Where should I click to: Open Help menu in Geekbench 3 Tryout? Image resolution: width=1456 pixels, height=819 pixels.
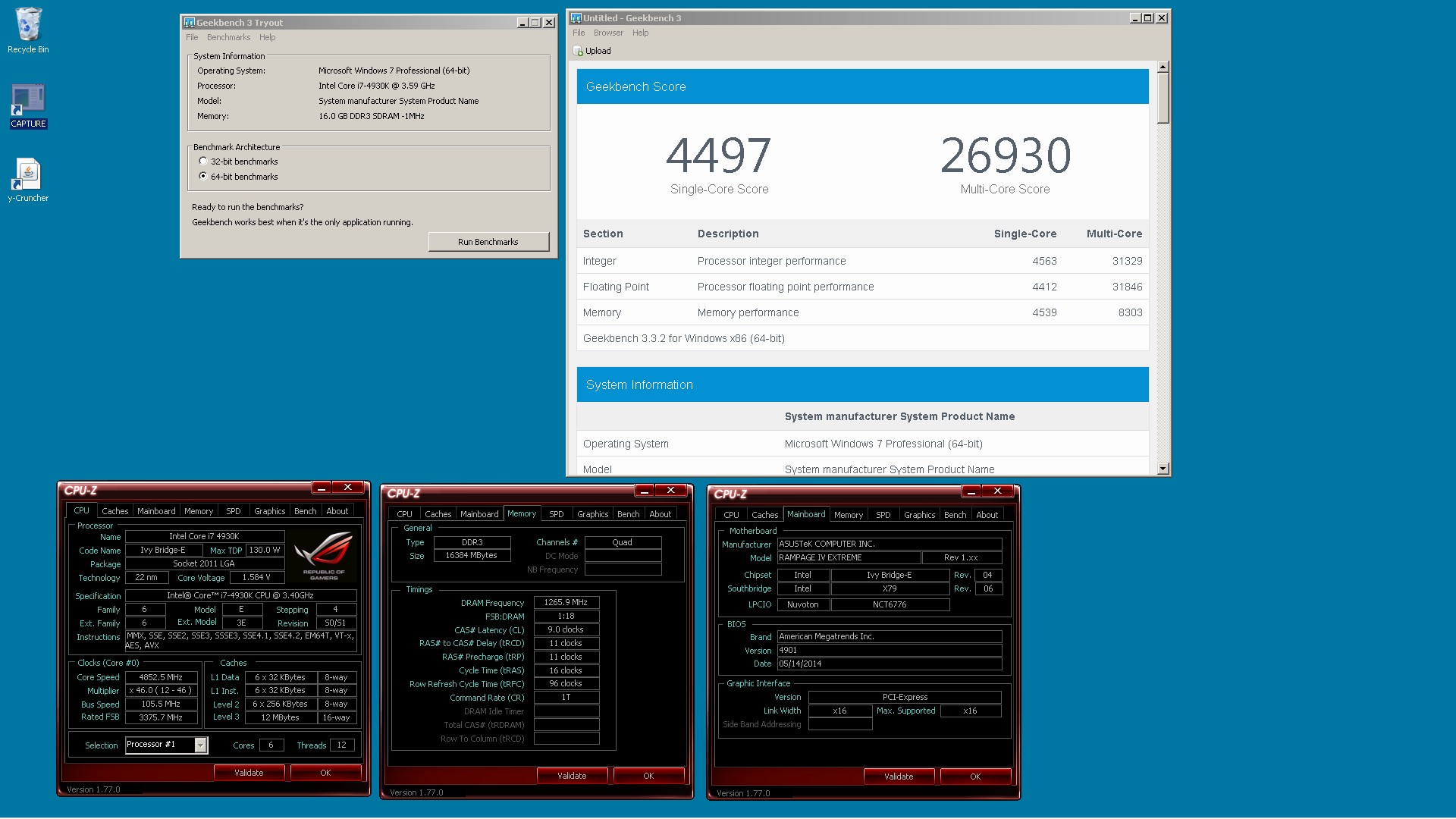coord(267,37)
